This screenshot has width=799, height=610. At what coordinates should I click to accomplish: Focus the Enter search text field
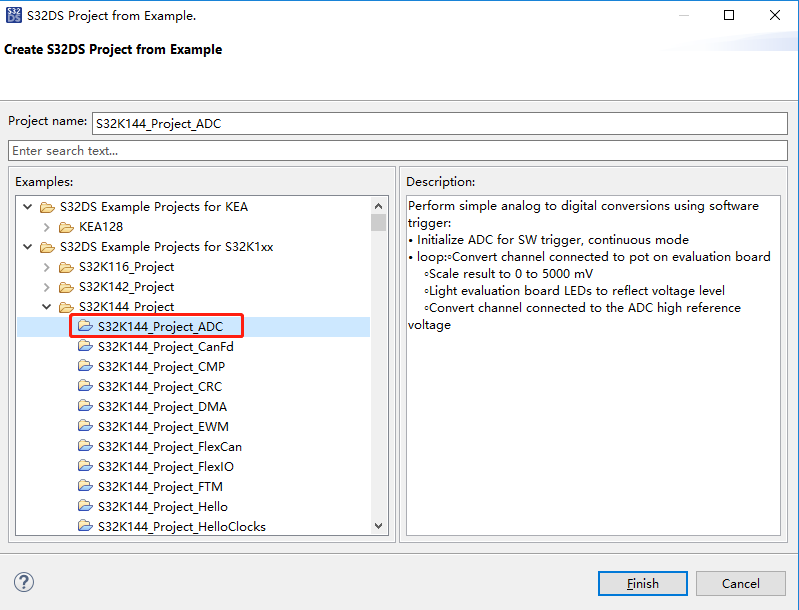click(x=398, y=151)
